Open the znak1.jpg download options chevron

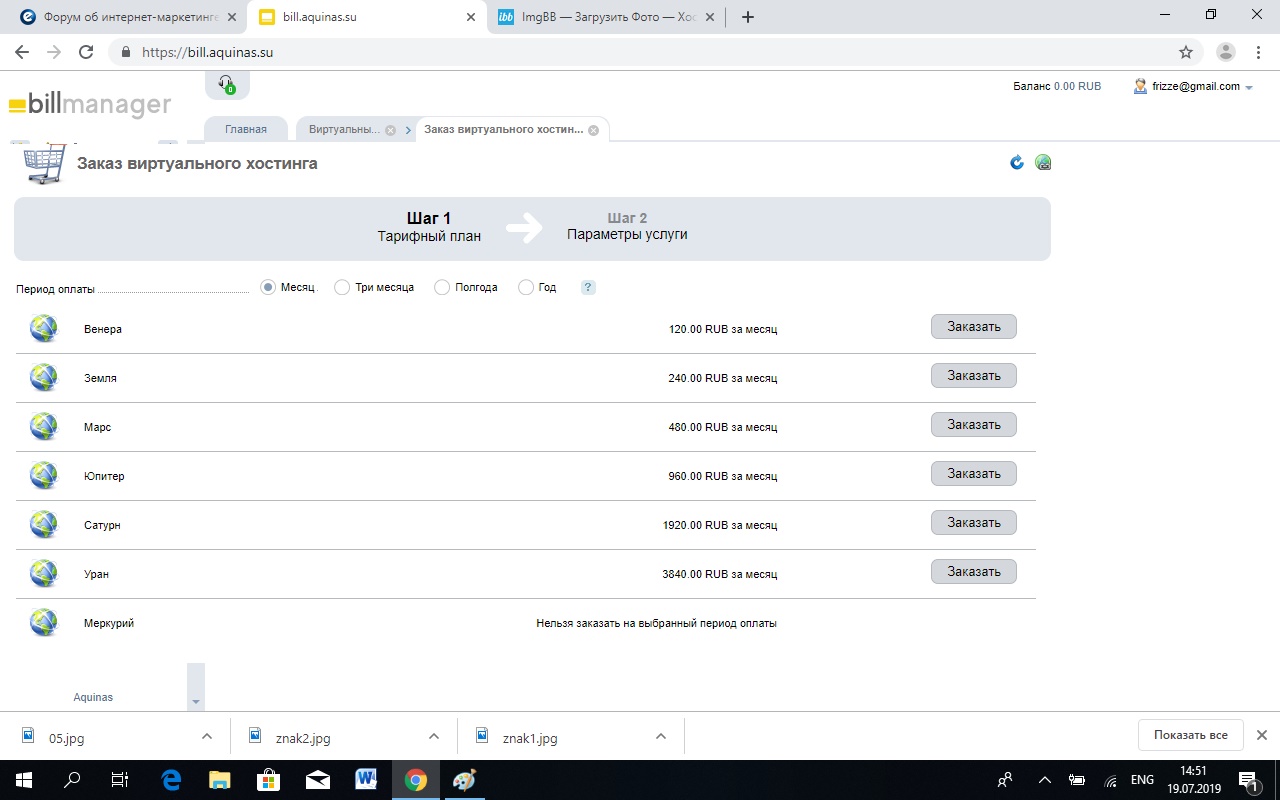coord(661,736)
